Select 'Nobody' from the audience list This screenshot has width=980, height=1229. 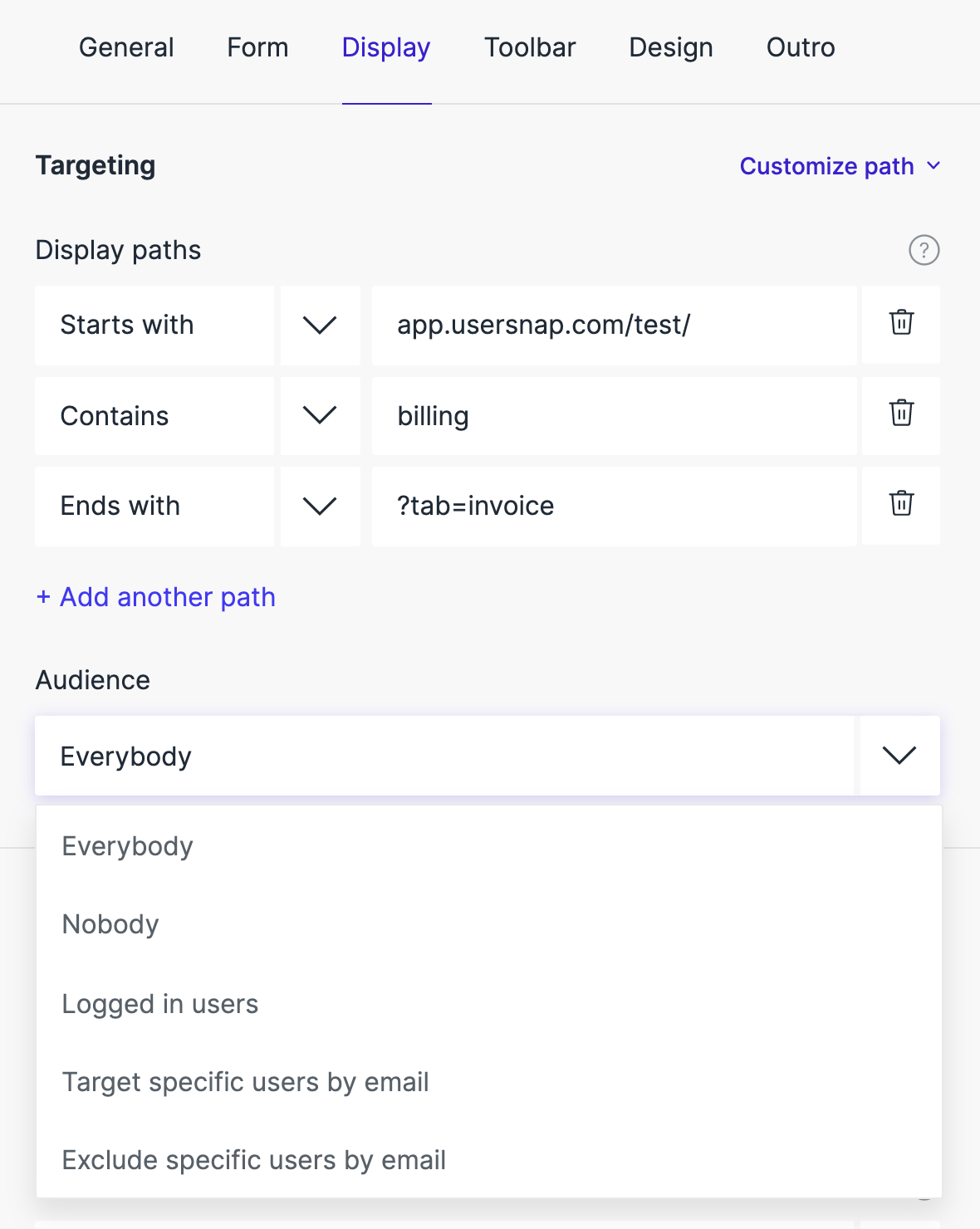click(x=110, y=923)
